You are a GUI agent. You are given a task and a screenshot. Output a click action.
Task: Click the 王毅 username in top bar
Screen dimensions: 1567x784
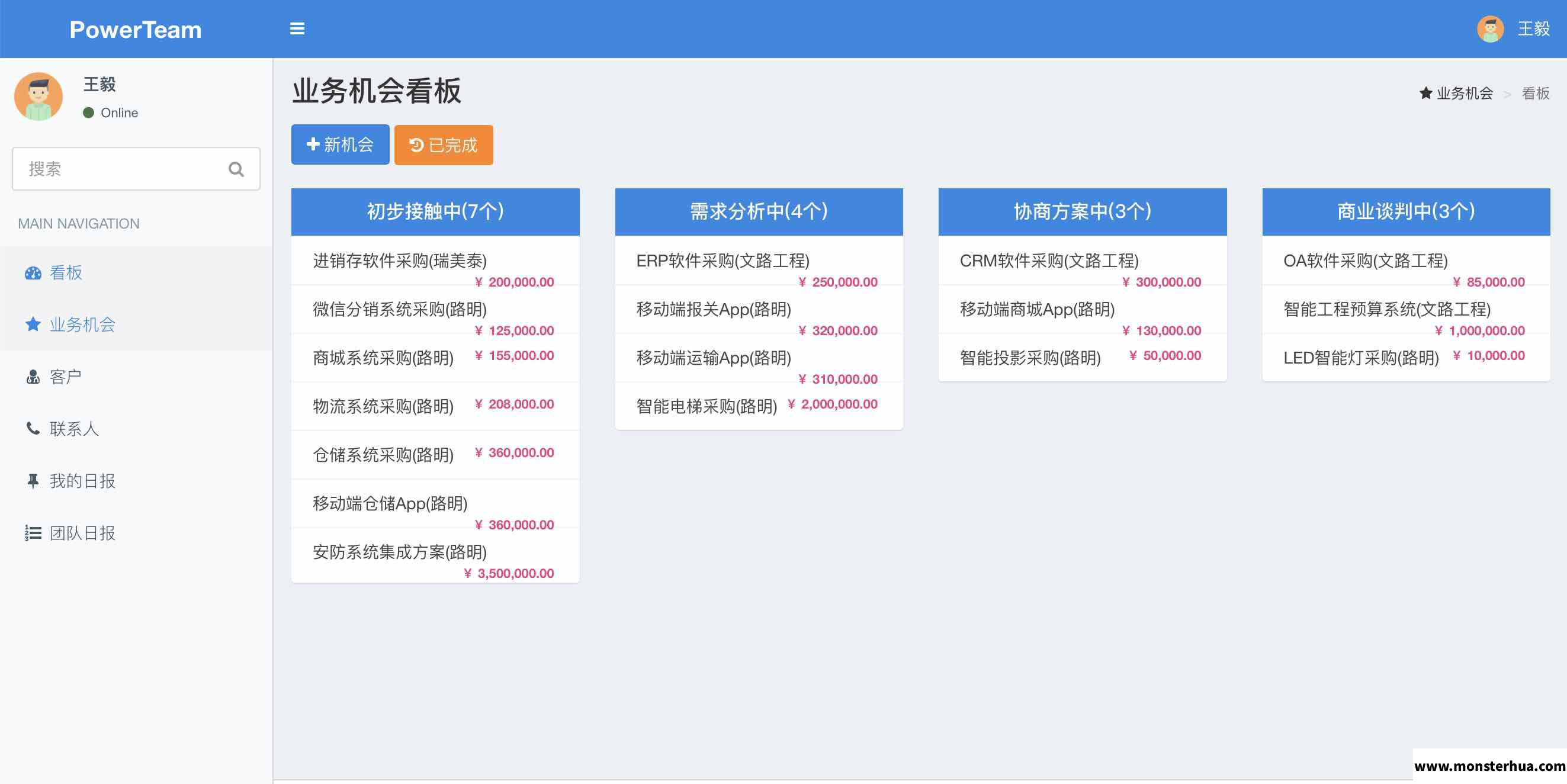[x=1533, y=28]
